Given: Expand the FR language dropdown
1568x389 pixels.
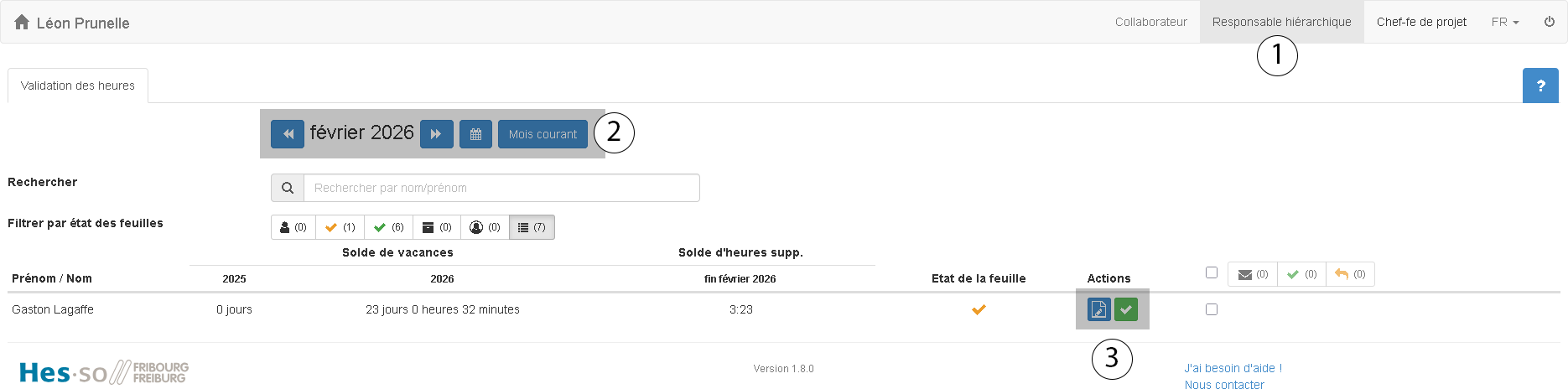Looking at the screenshot, I should [1505, 22].
